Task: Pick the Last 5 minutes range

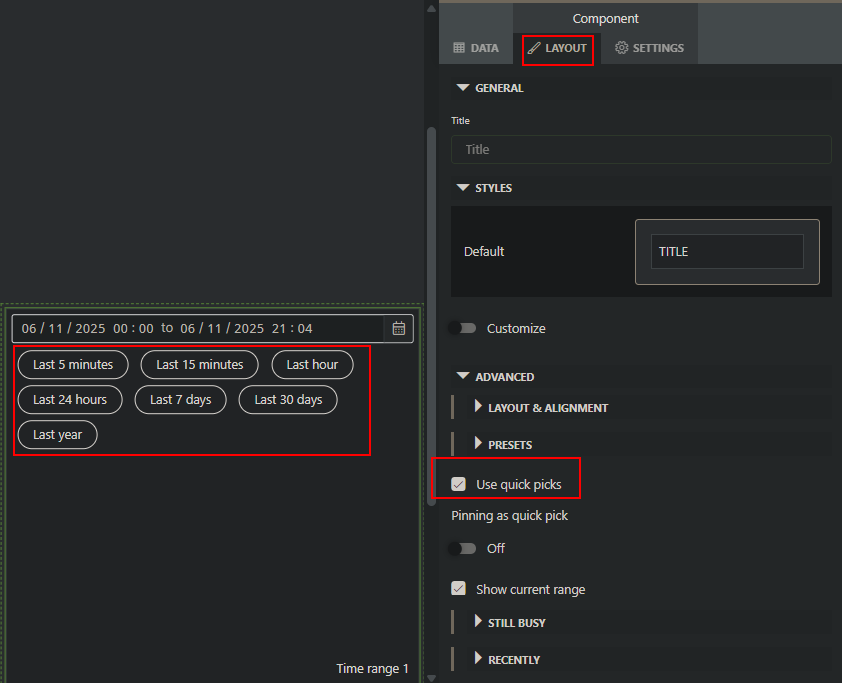Action: 73,365
